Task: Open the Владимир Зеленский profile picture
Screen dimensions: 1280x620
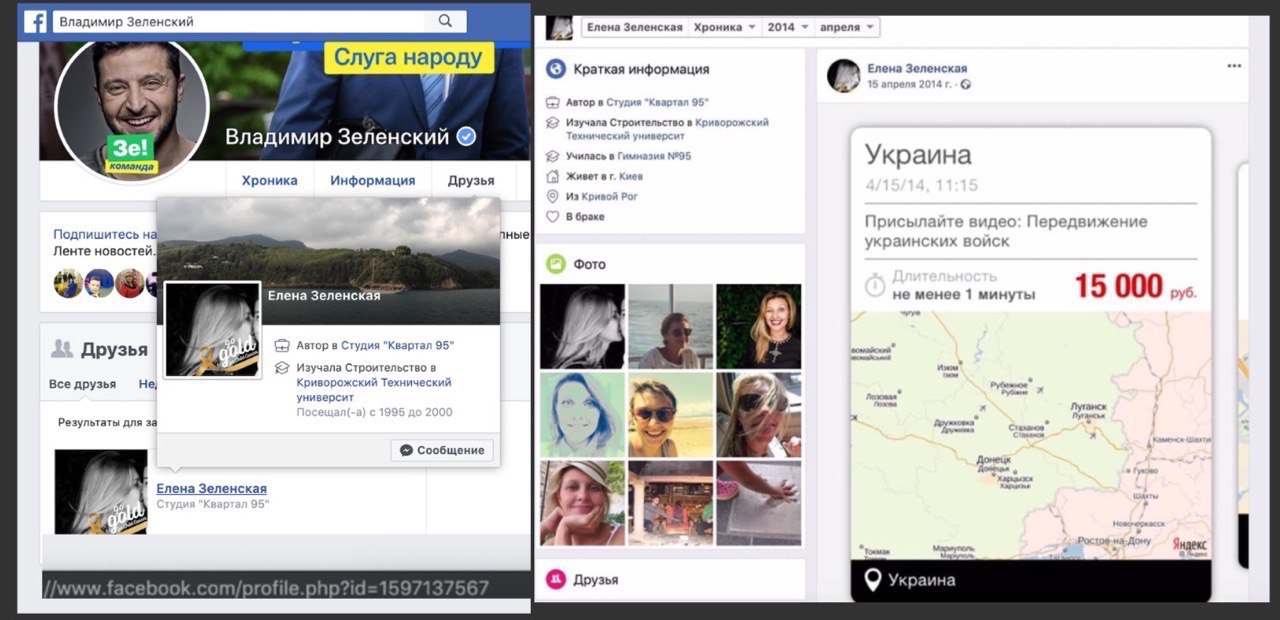Action: coord(132,107)
